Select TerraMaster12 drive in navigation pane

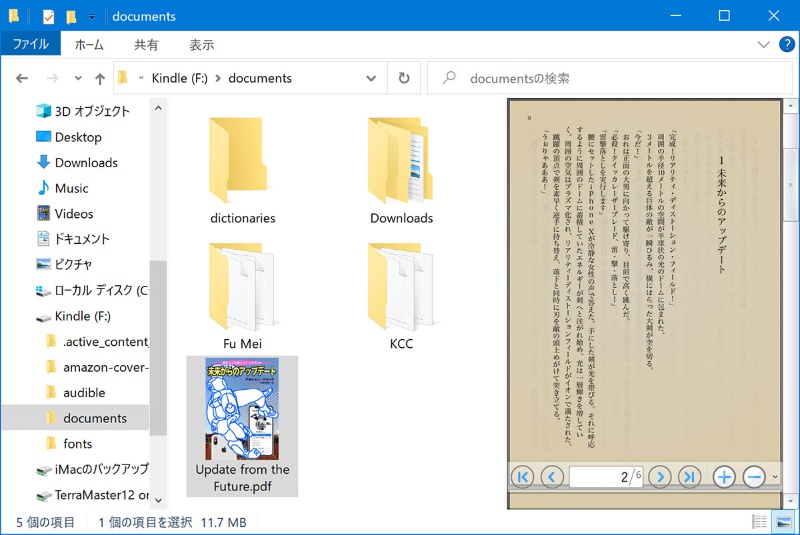[91, 495]
